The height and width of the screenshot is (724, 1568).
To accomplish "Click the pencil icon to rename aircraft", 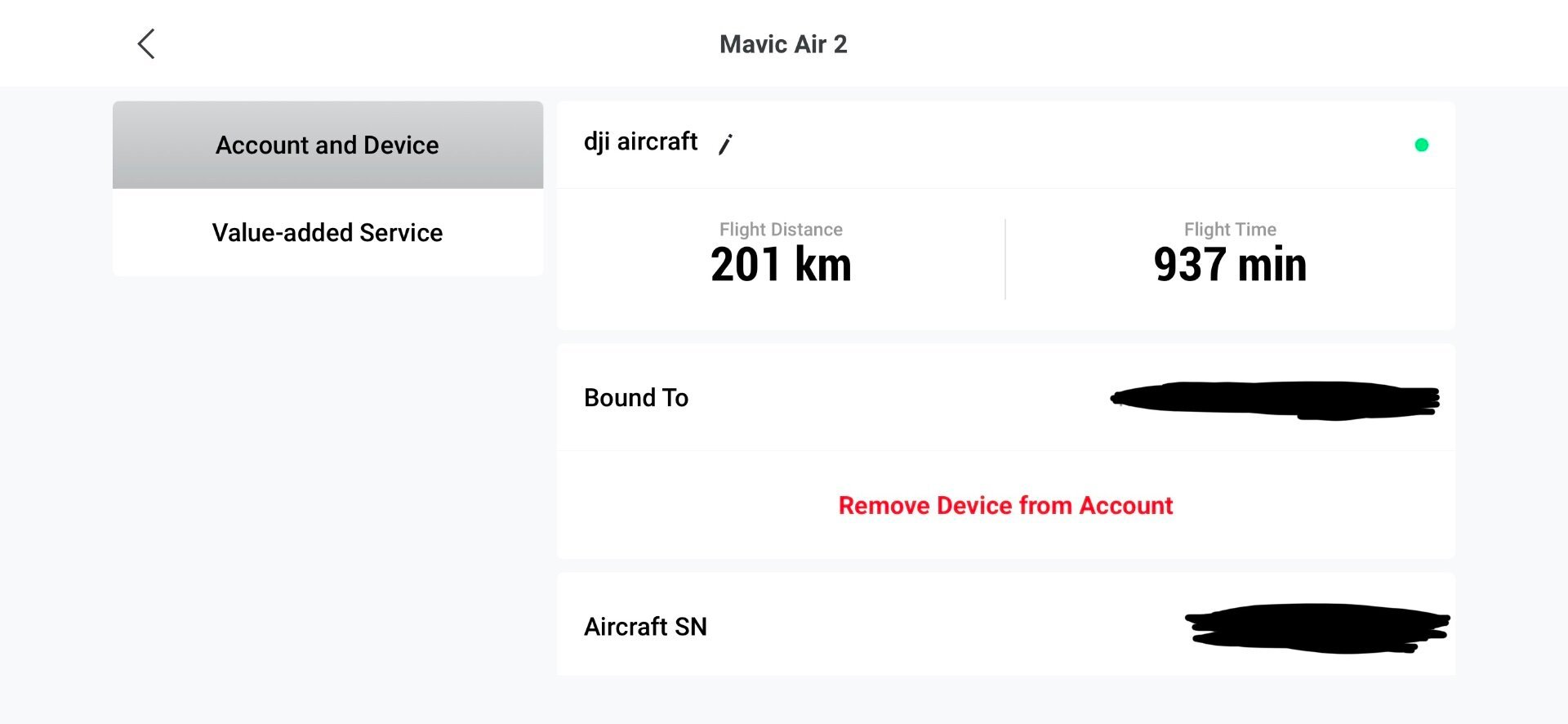I will [x=725, y=144].
